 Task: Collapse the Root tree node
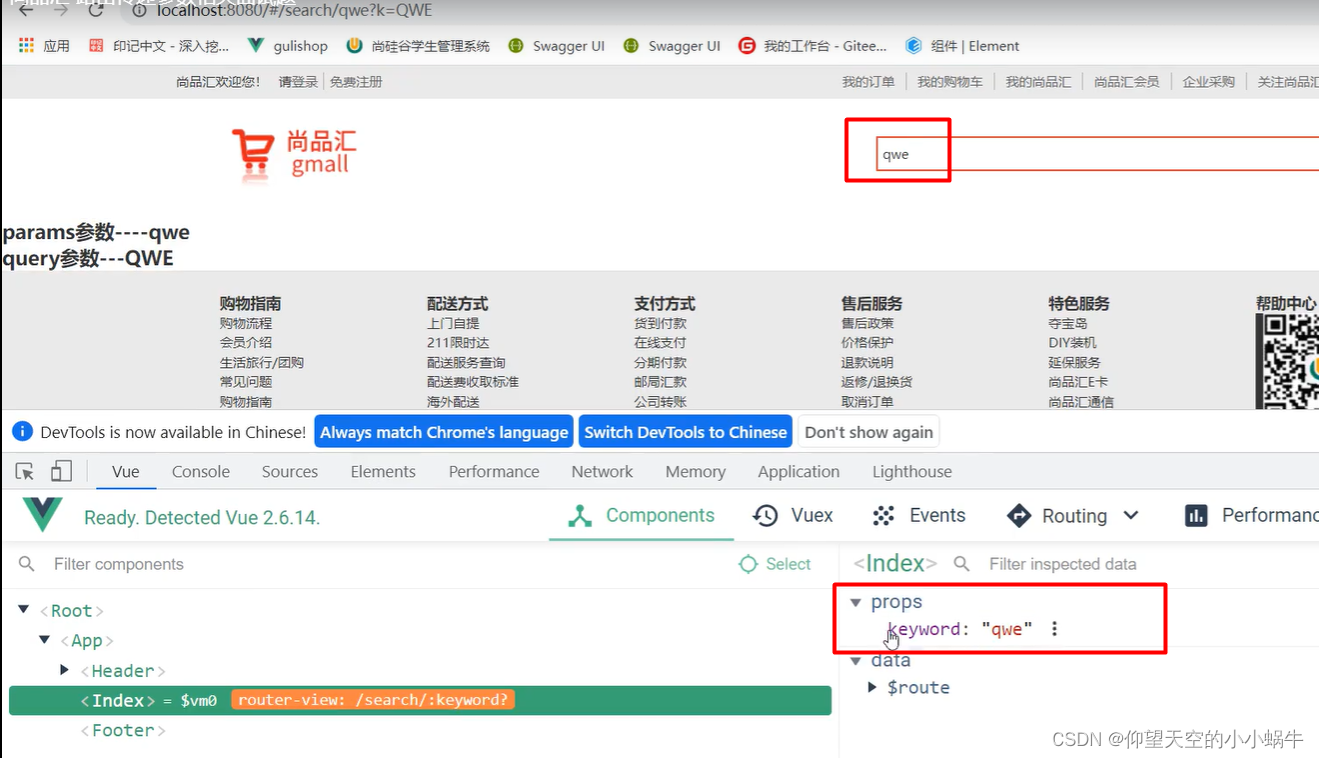tap(24, 610)
